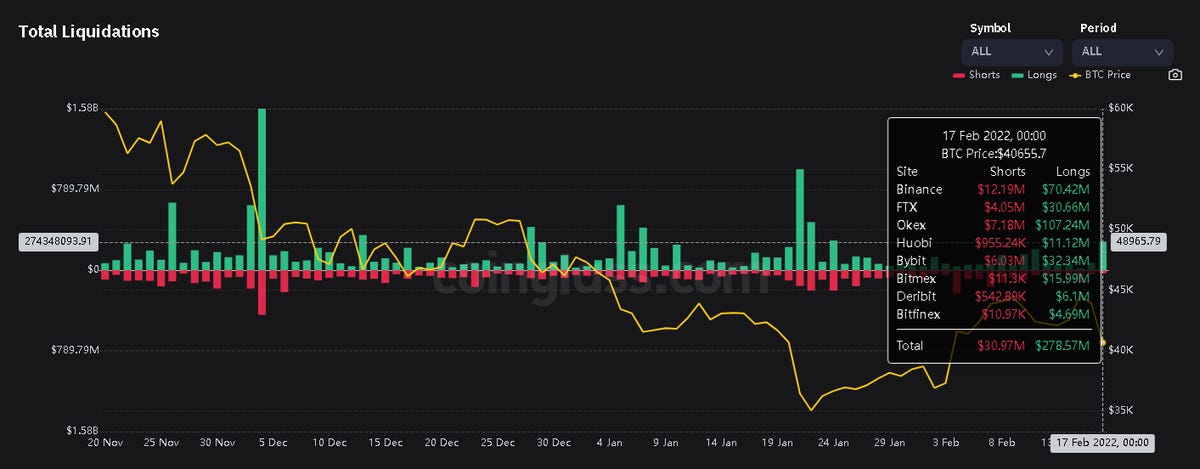Viewport: 1200px width, 469px height.
Task: Click the 274348093.91 crosshair value label
Action: [58, 241]
